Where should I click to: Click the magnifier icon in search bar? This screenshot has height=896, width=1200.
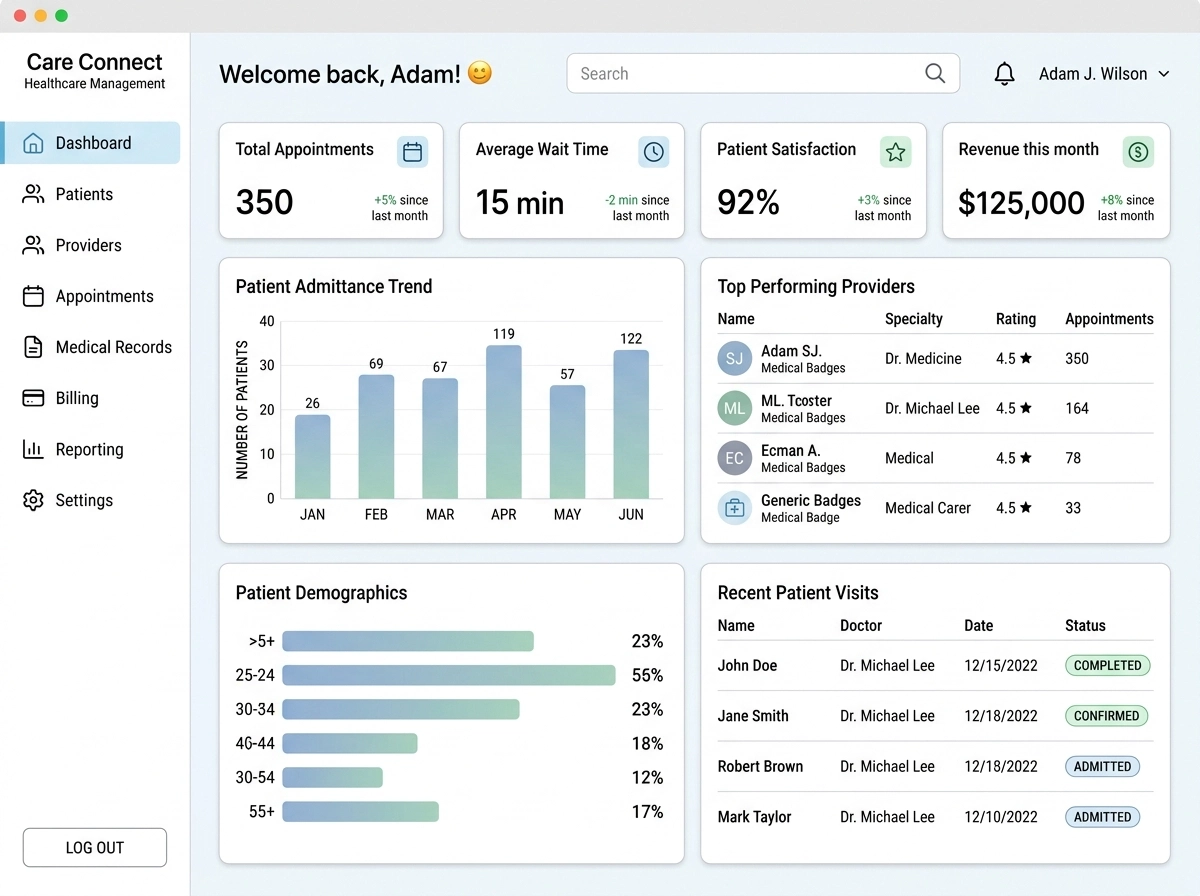tap(935, 73)
